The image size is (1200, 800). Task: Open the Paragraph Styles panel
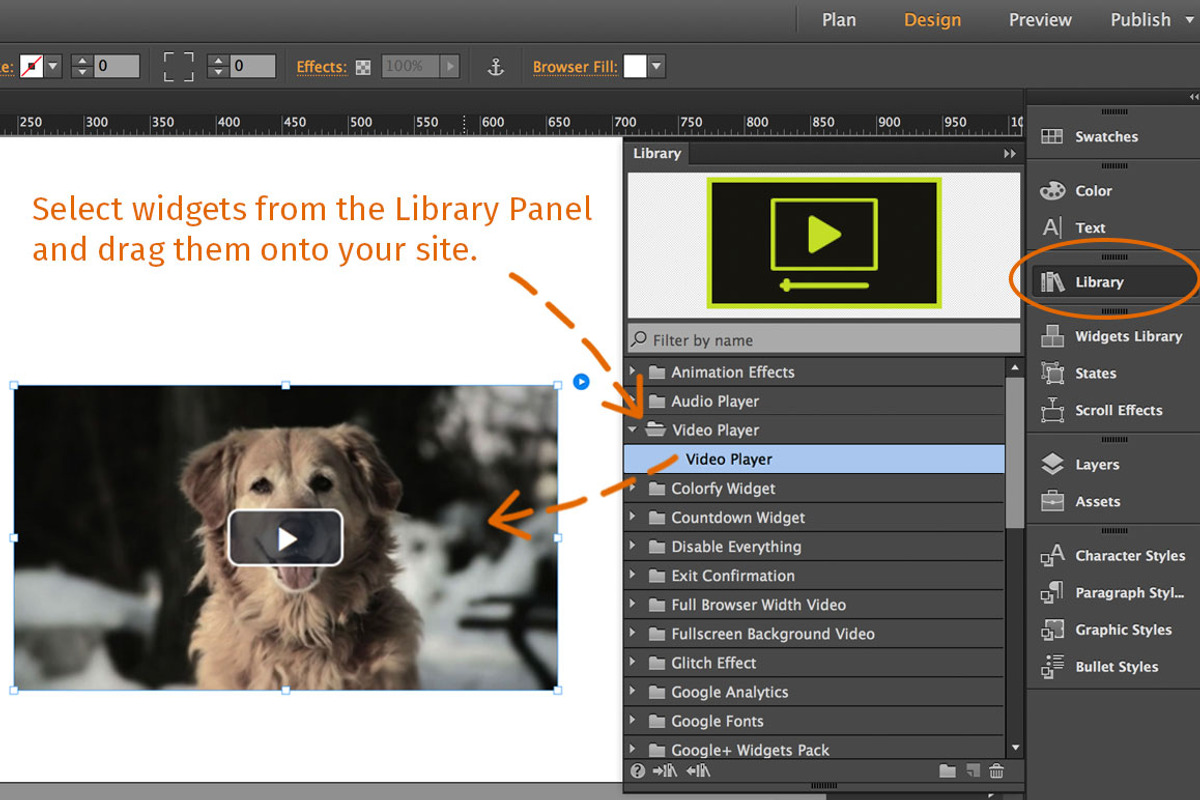click(x=1113, y=593)
